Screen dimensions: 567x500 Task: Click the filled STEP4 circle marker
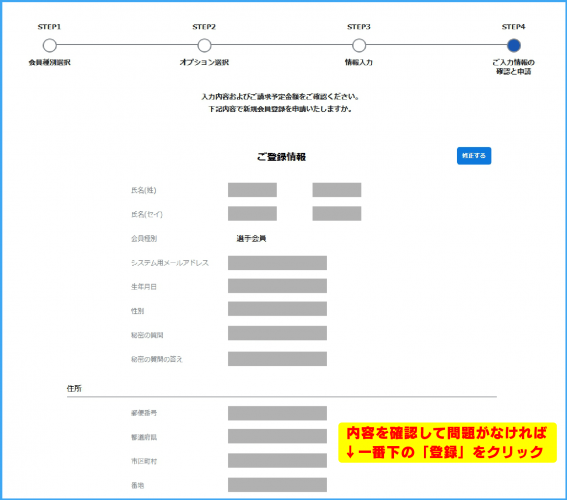[513, 46]
